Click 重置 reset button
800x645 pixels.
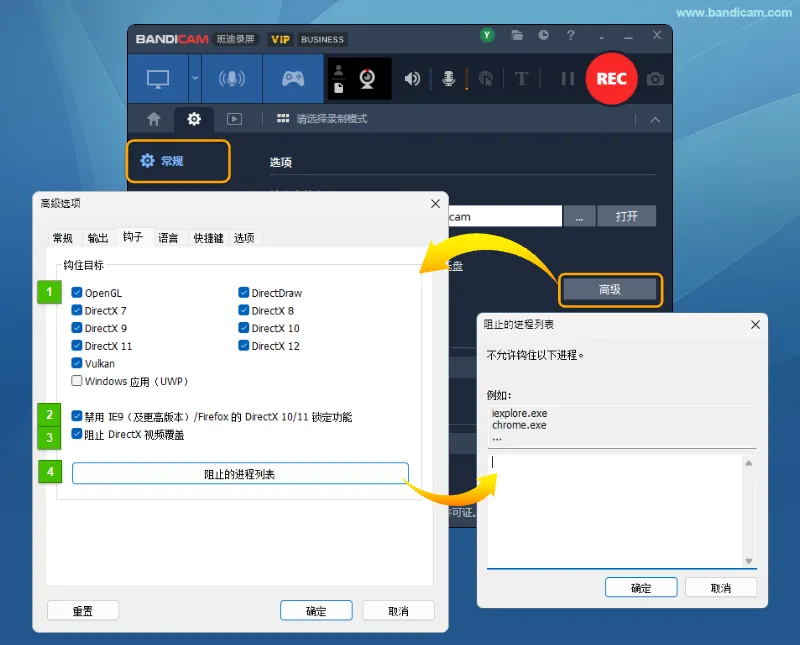[83, 611]
